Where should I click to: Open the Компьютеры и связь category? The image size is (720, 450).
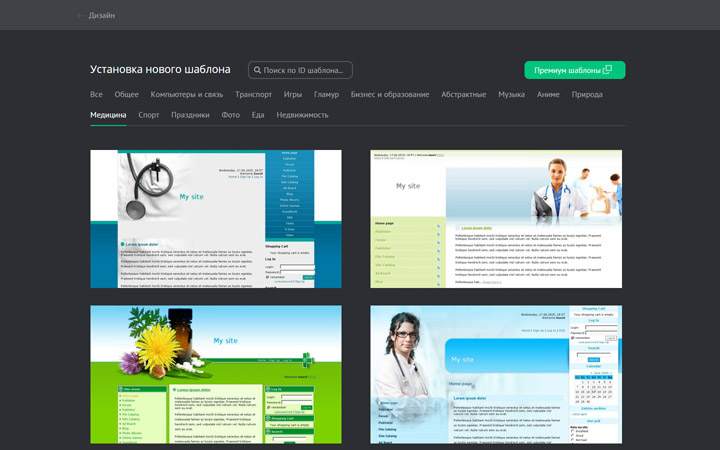(187, 95)
